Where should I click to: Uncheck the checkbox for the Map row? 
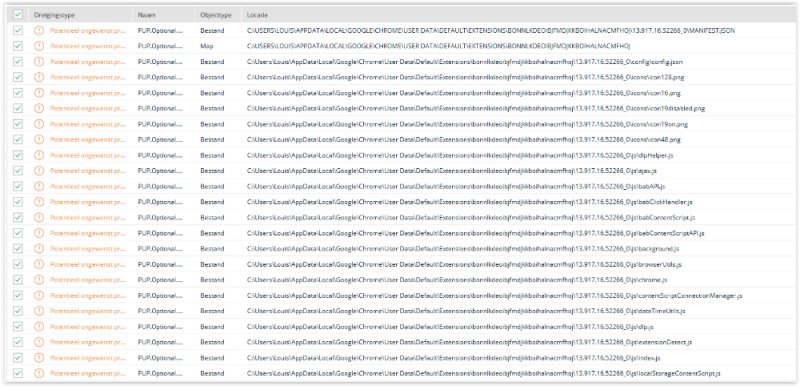point(18,46)
